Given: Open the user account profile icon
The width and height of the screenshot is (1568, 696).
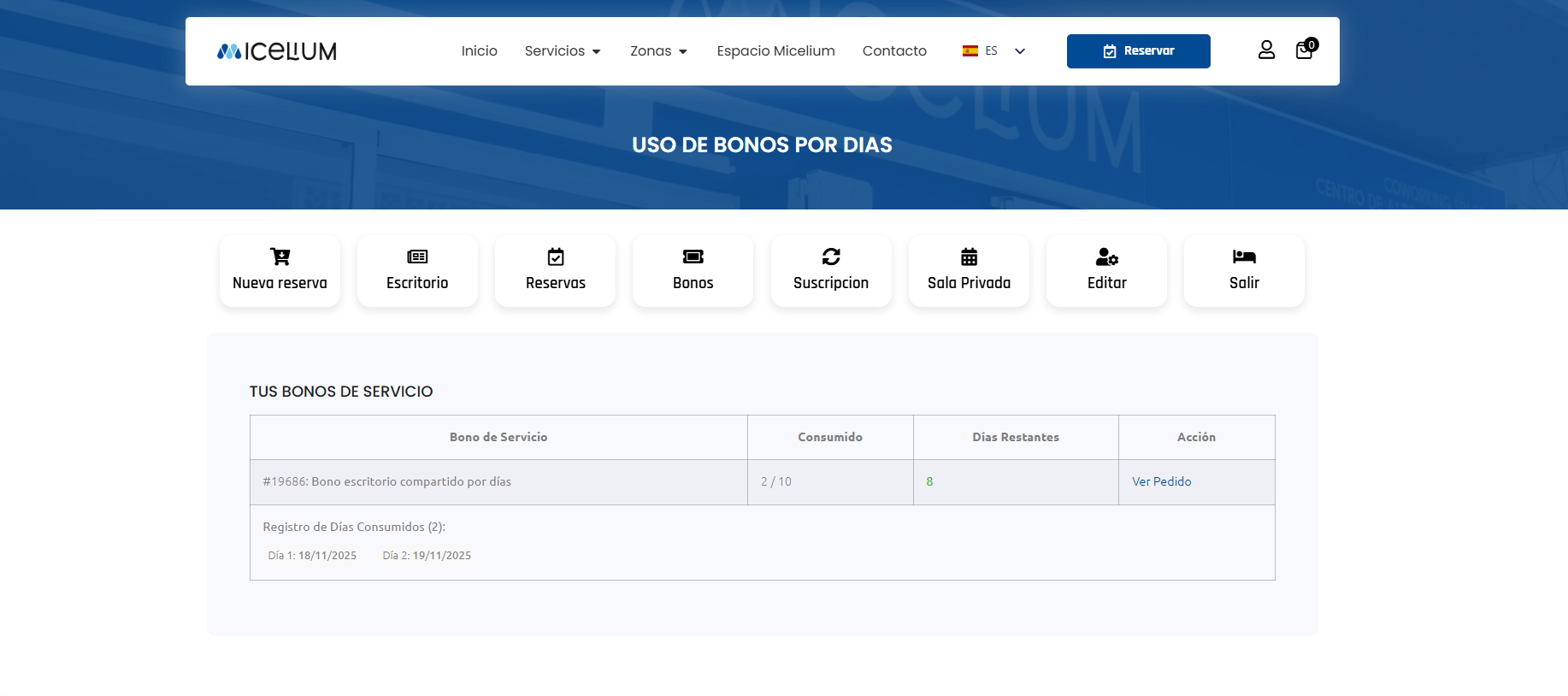Looking at the screenshot, I should pos(1266,50).
